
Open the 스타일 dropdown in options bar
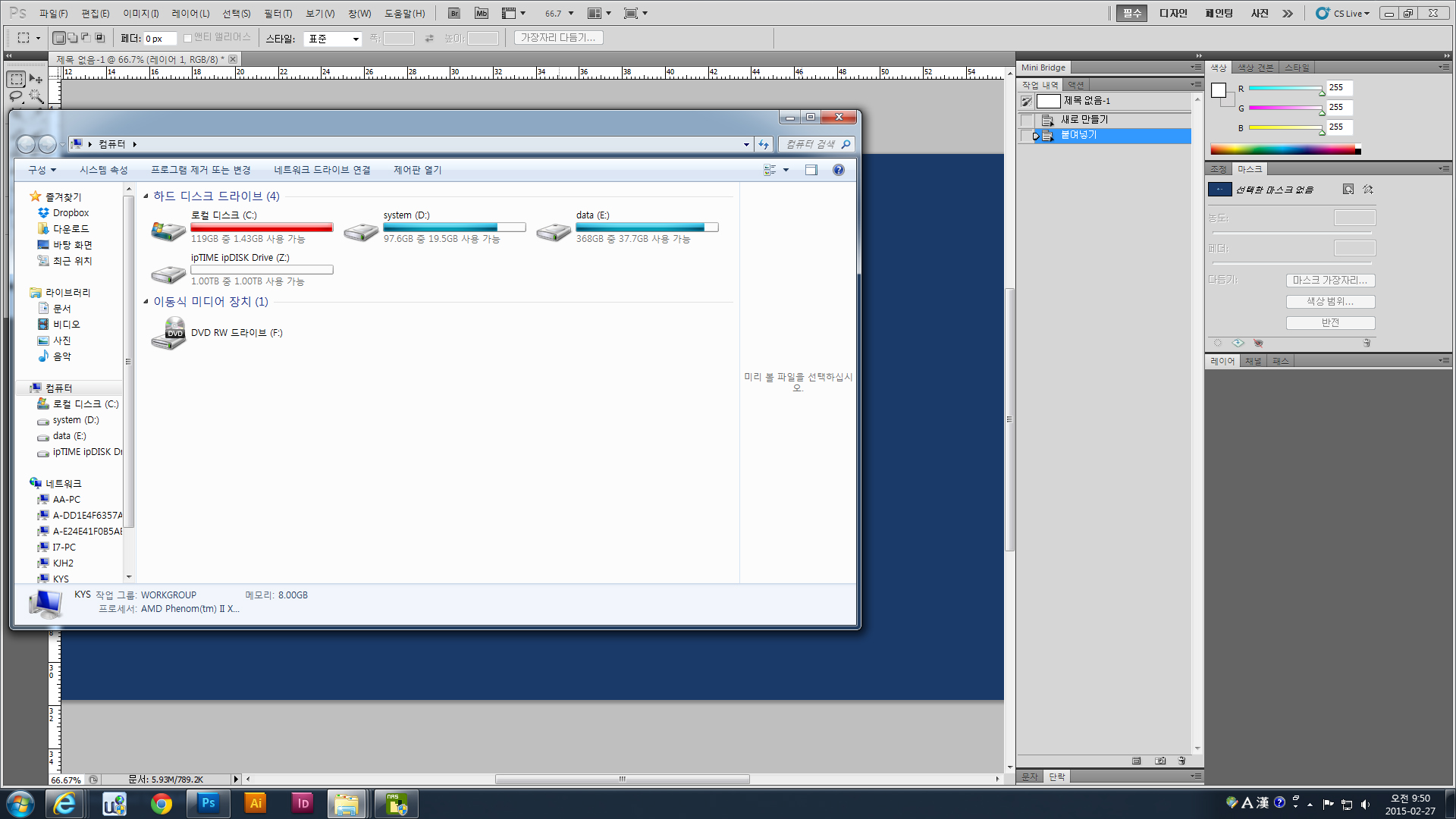point(332,39)
